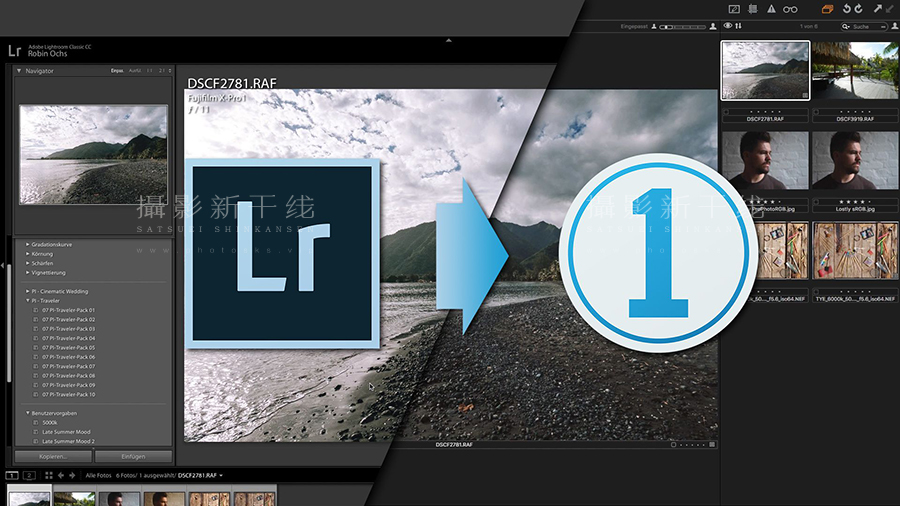Apply the Late Summer Mood 2 preset
This screenshot has height=506, width=900.
coord(68,441)
